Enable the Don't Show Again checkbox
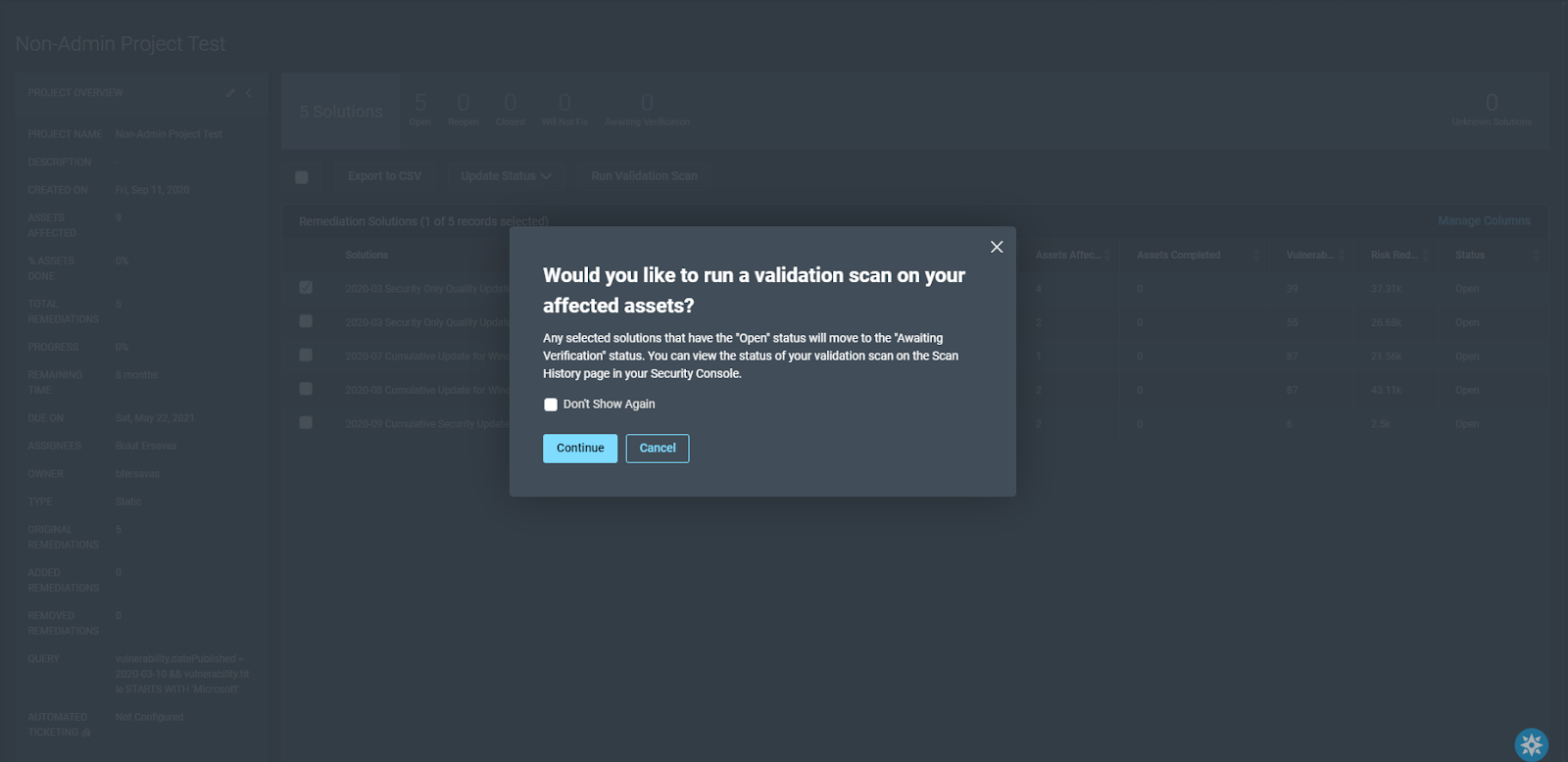 551,405
